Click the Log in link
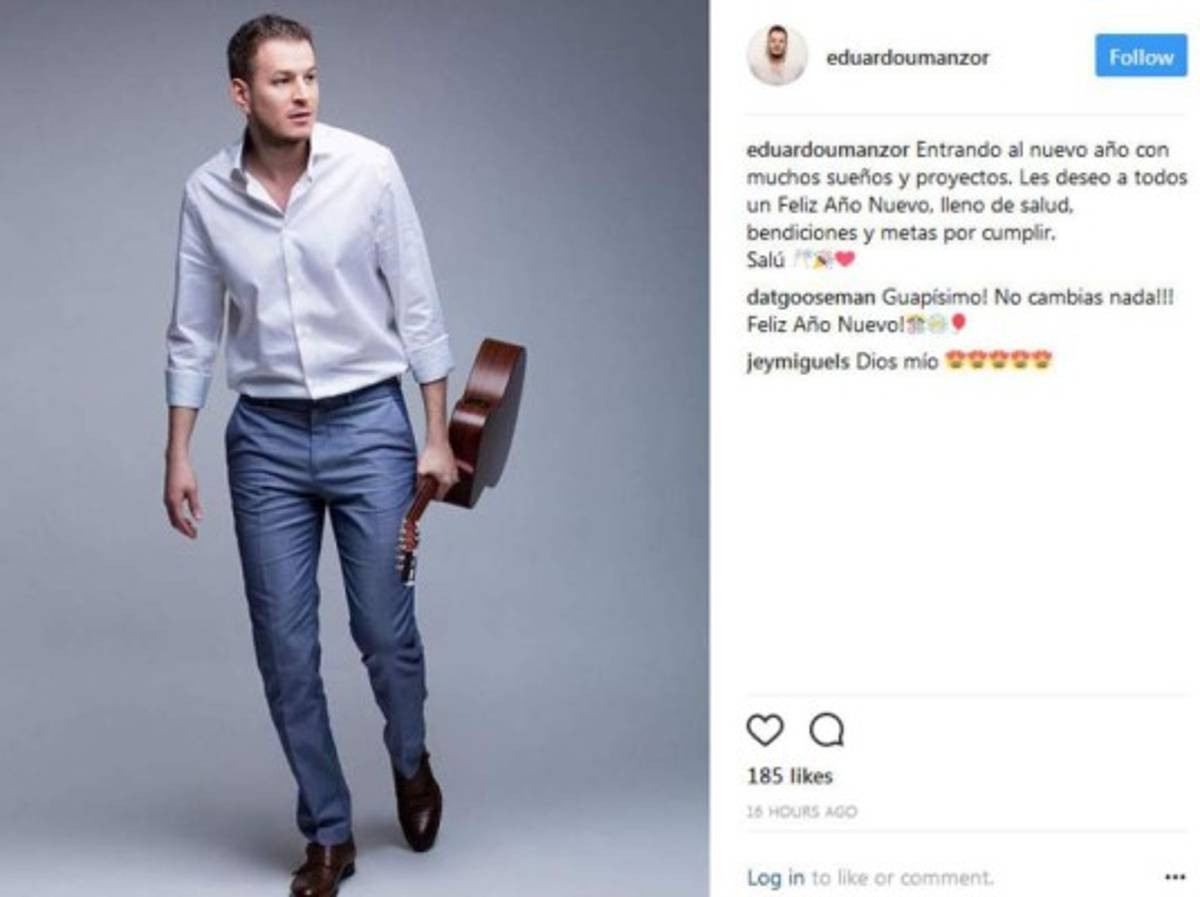This screenshot has height=897, width=1200. coord(775,878)
